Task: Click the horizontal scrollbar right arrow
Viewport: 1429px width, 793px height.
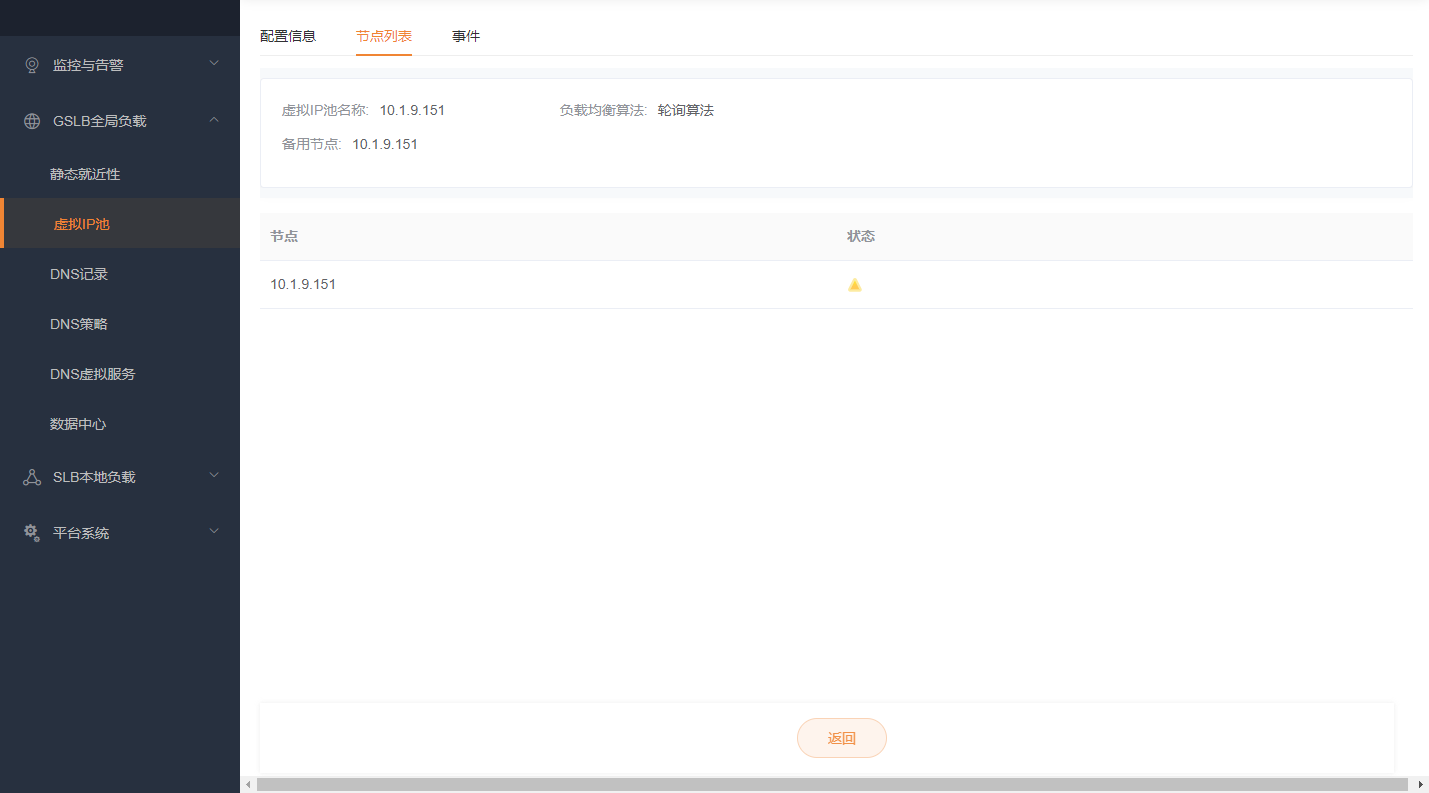Action: 1420,785
